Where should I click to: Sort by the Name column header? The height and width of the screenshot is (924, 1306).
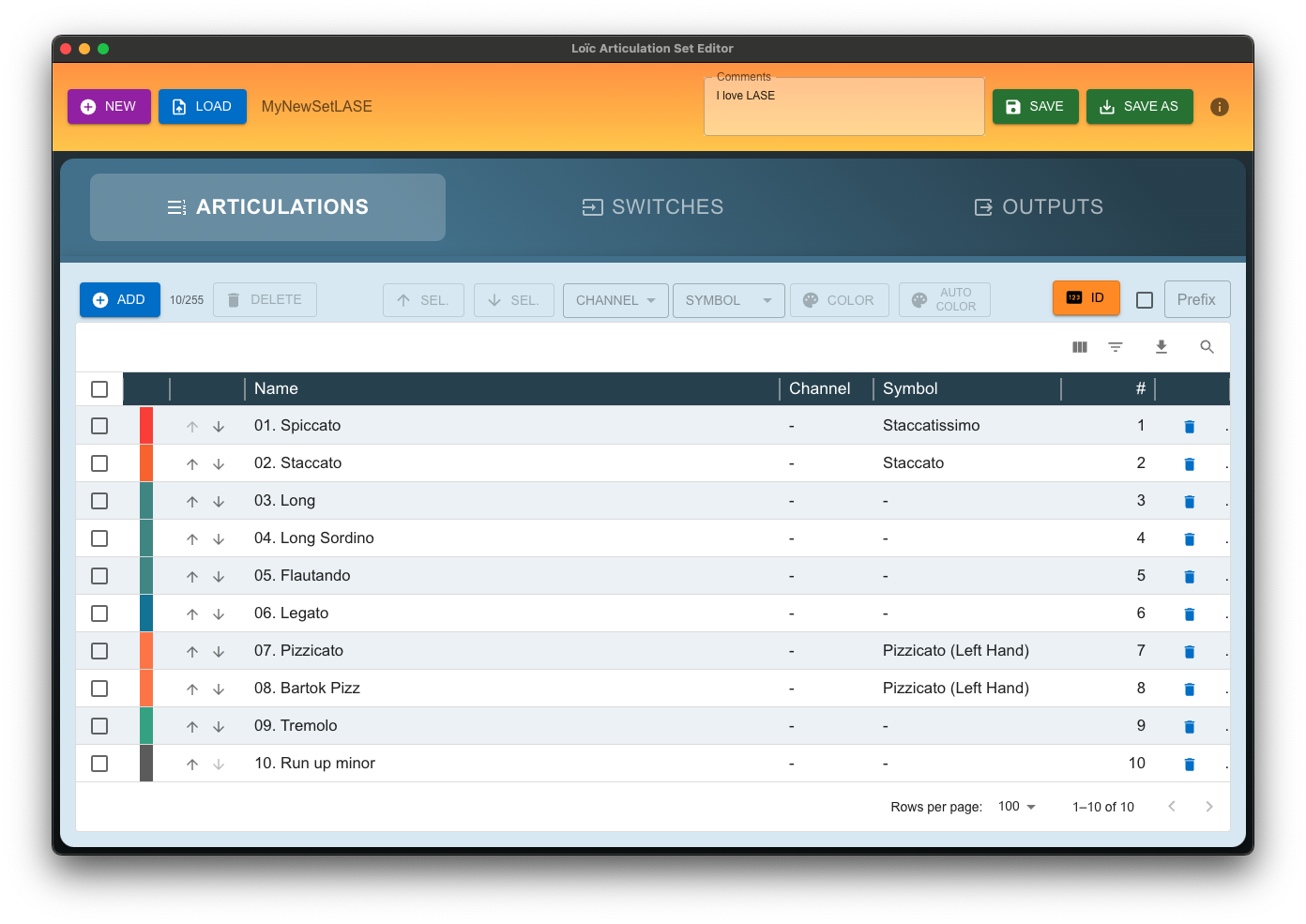point(276,388)
